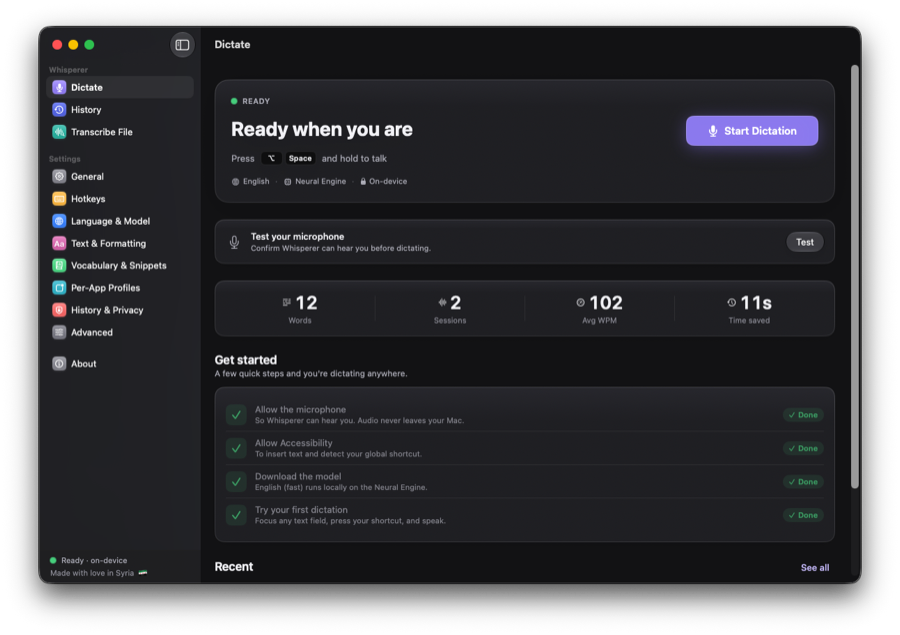This screenshot has width=900, height=635.
Task: Click See all next to Recent
Action: pos(815,568)
